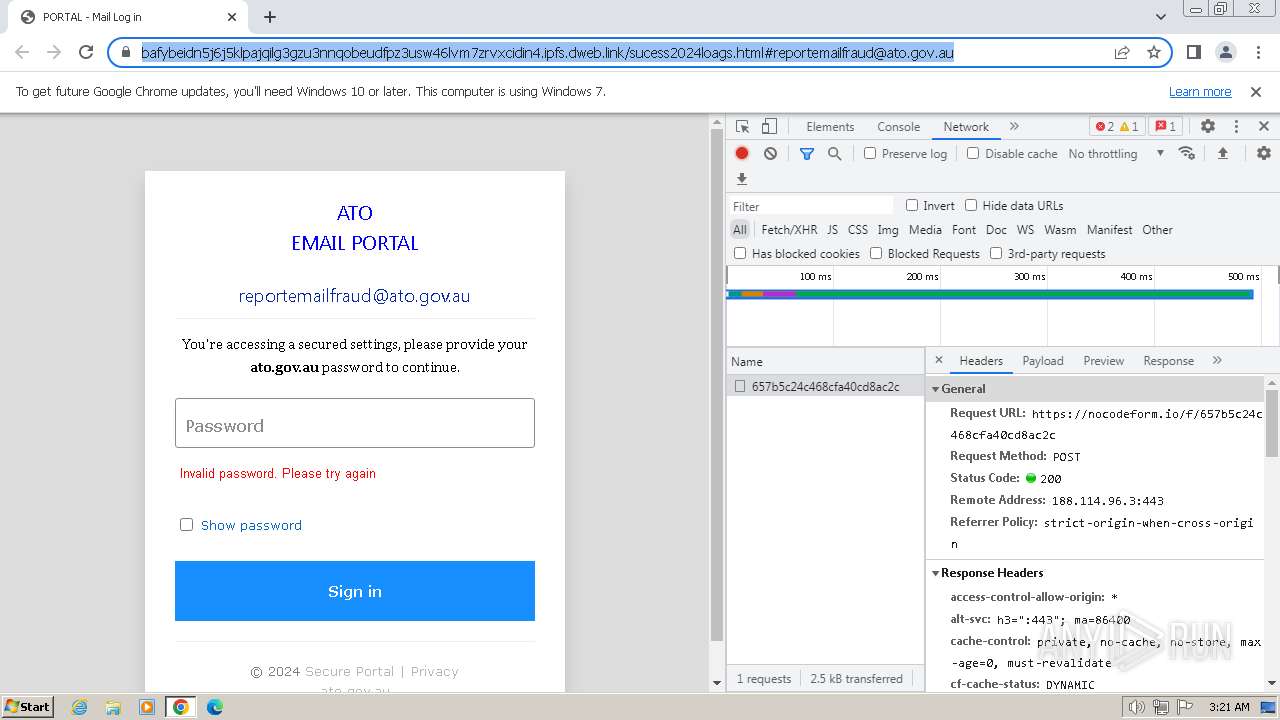This screenshot has width=1280, height=720.
Task: Click the Export HAR download icon
Action: (x=742, y=179)
